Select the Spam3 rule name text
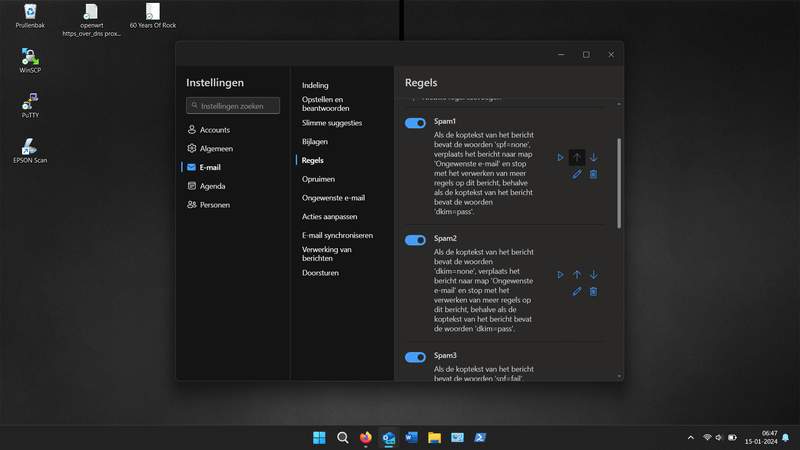The height and width of the screenshot is (450, 800). 445,356
